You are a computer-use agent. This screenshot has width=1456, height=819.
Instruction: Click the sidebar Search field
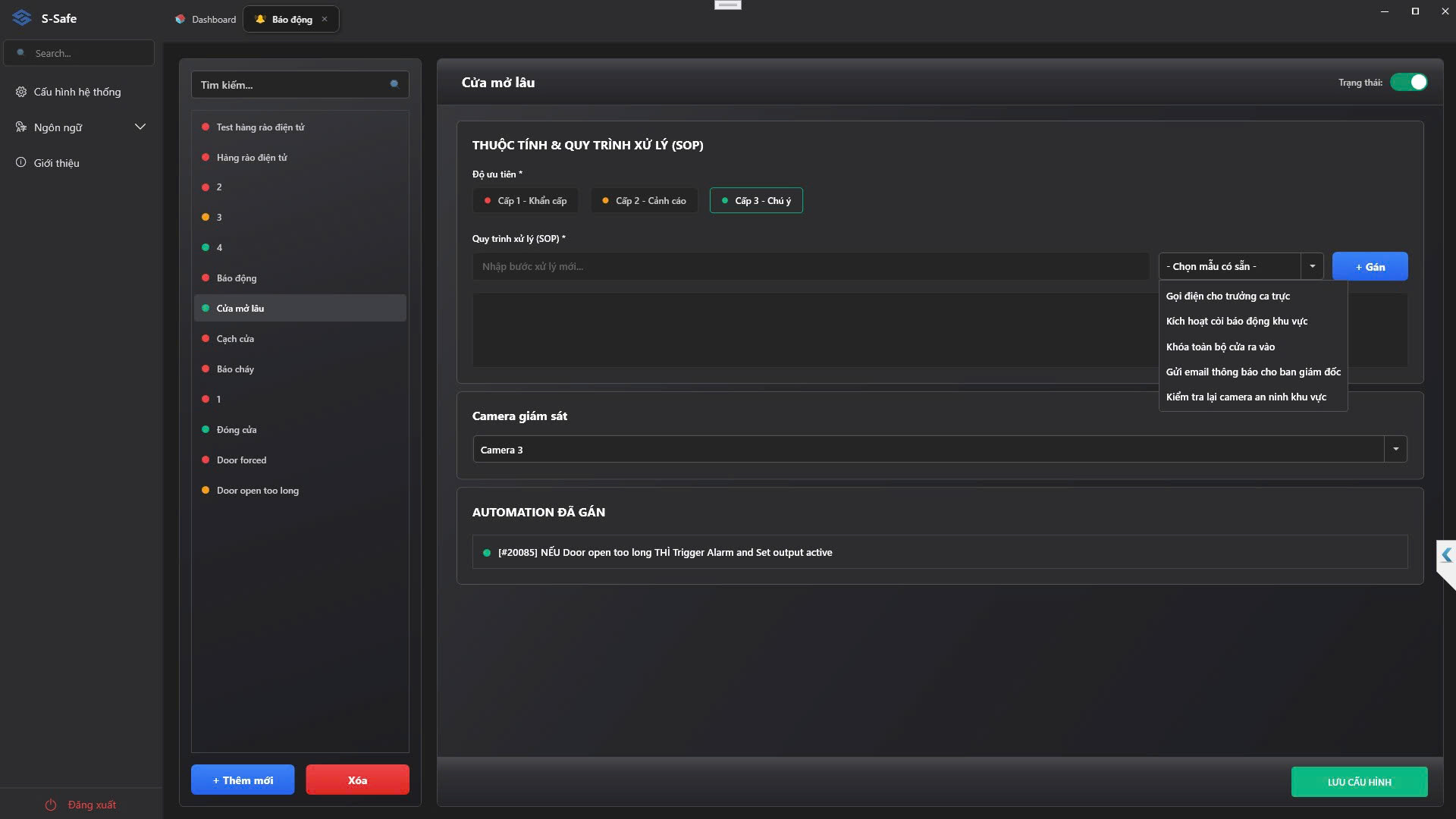click(x=79, y=53)
